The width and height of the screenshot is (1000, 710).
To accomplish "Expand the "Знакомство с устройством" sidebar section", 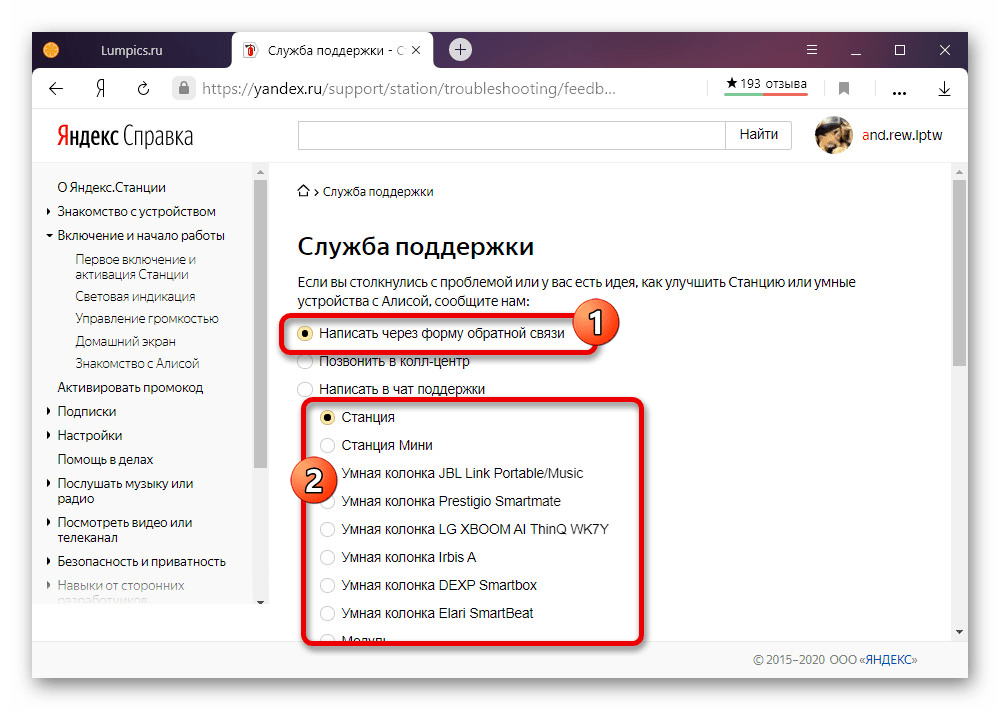I will [49, 211].
